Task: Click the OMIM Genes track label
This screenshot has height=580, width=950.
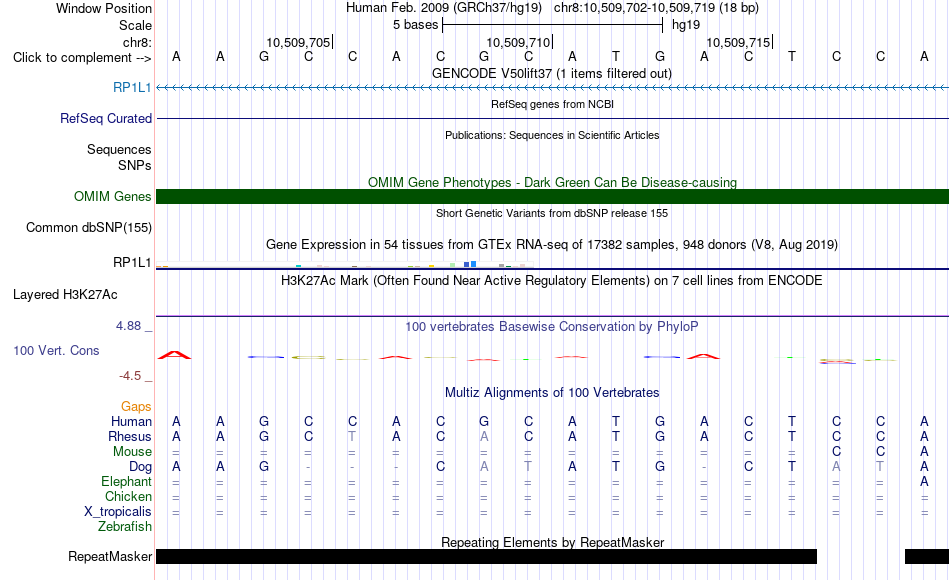Action: coord(113,196)
